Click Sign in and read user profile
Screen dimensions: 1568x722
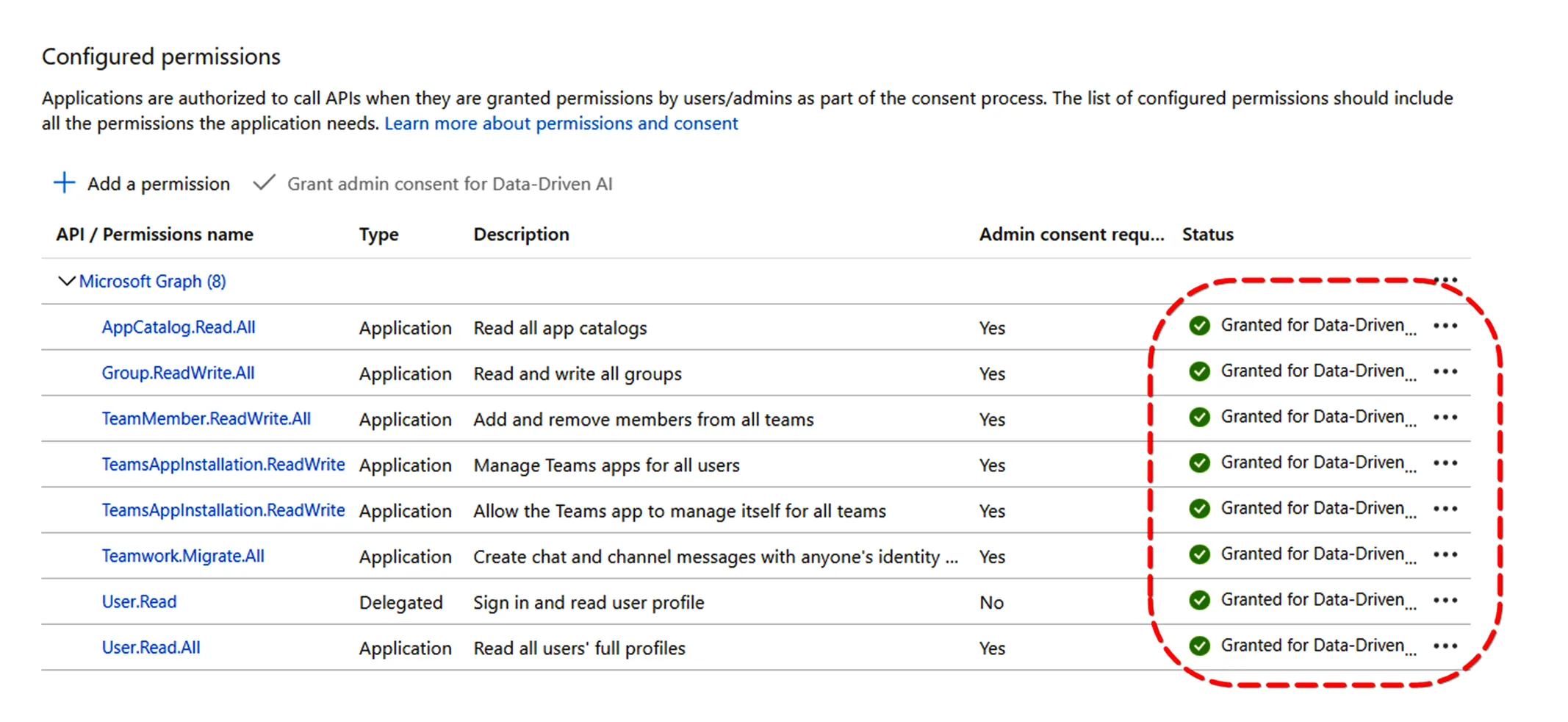589,602
